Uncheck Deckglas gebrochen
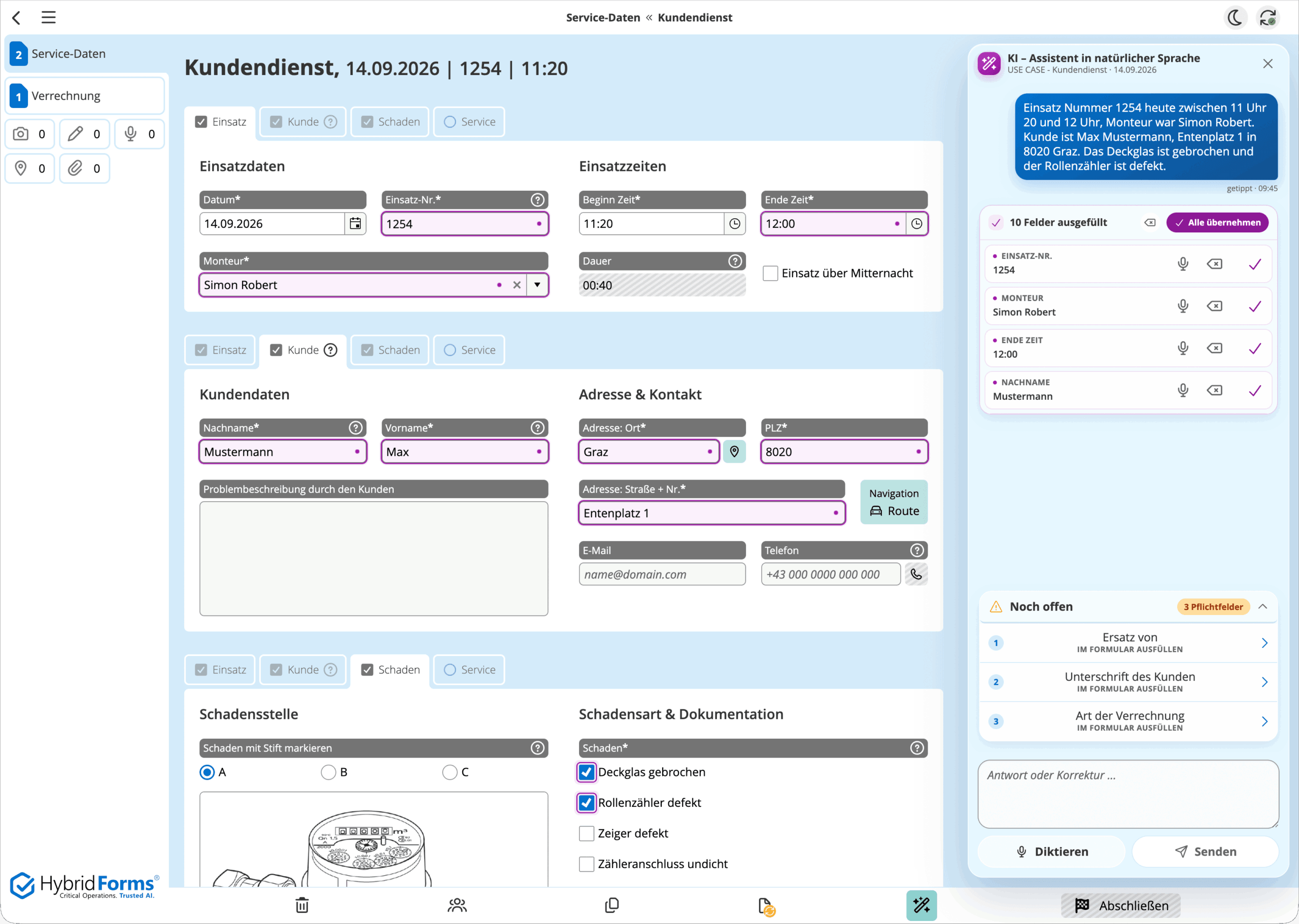 tap(587, 772)
